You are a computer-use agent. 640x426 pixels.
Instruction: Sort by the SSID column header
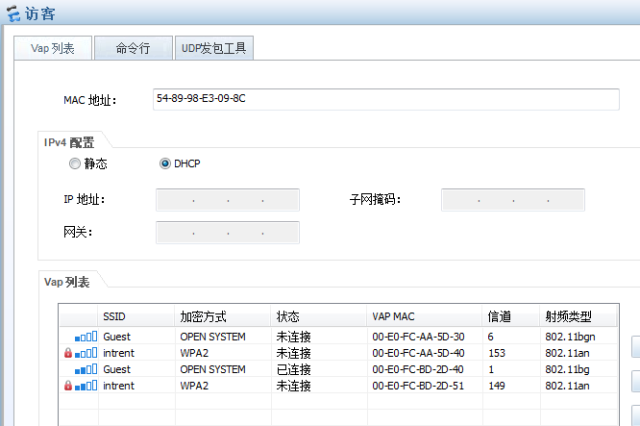pos(136,316)
